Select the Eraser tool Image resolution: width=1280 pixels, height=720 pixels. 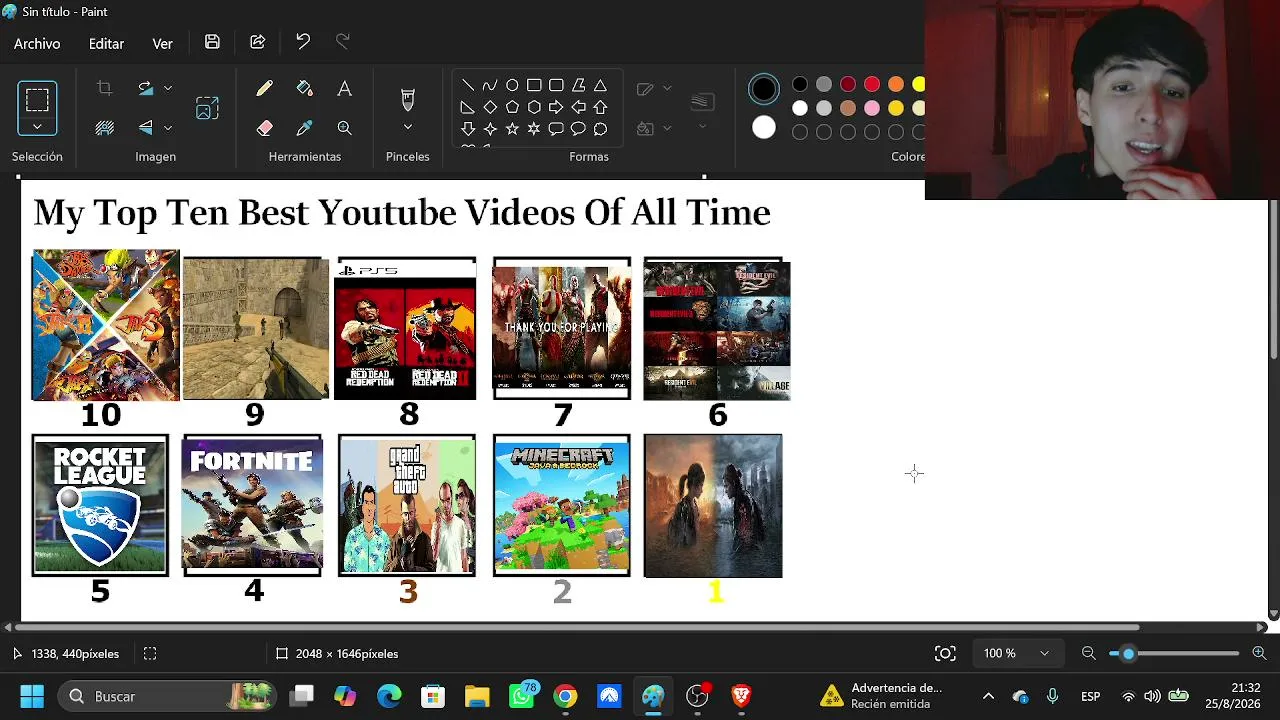click(x=264, y=128)
